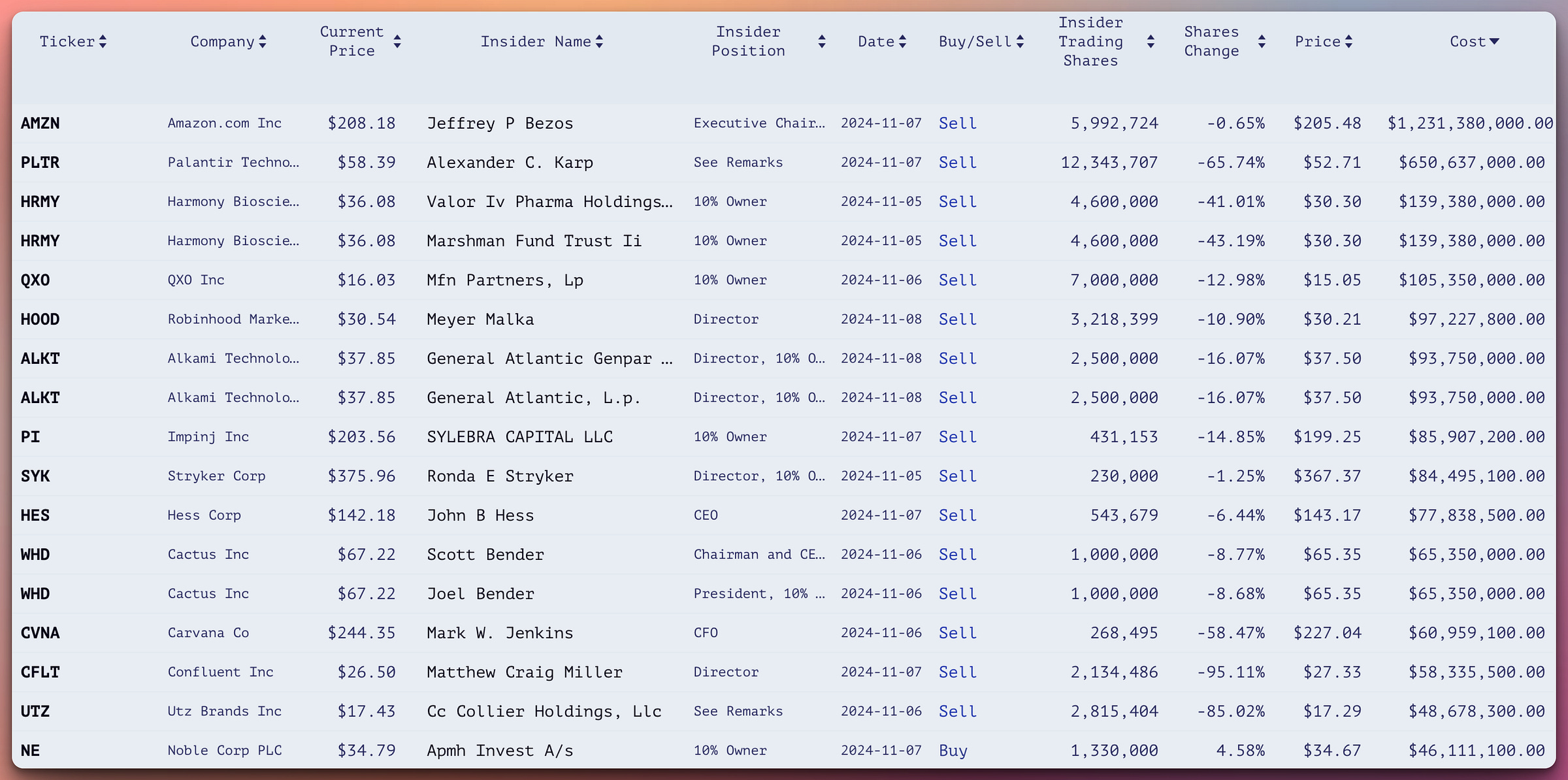Select insider General Atlantic, L.p.
The image size is (1568, 780).
point(534,398)
